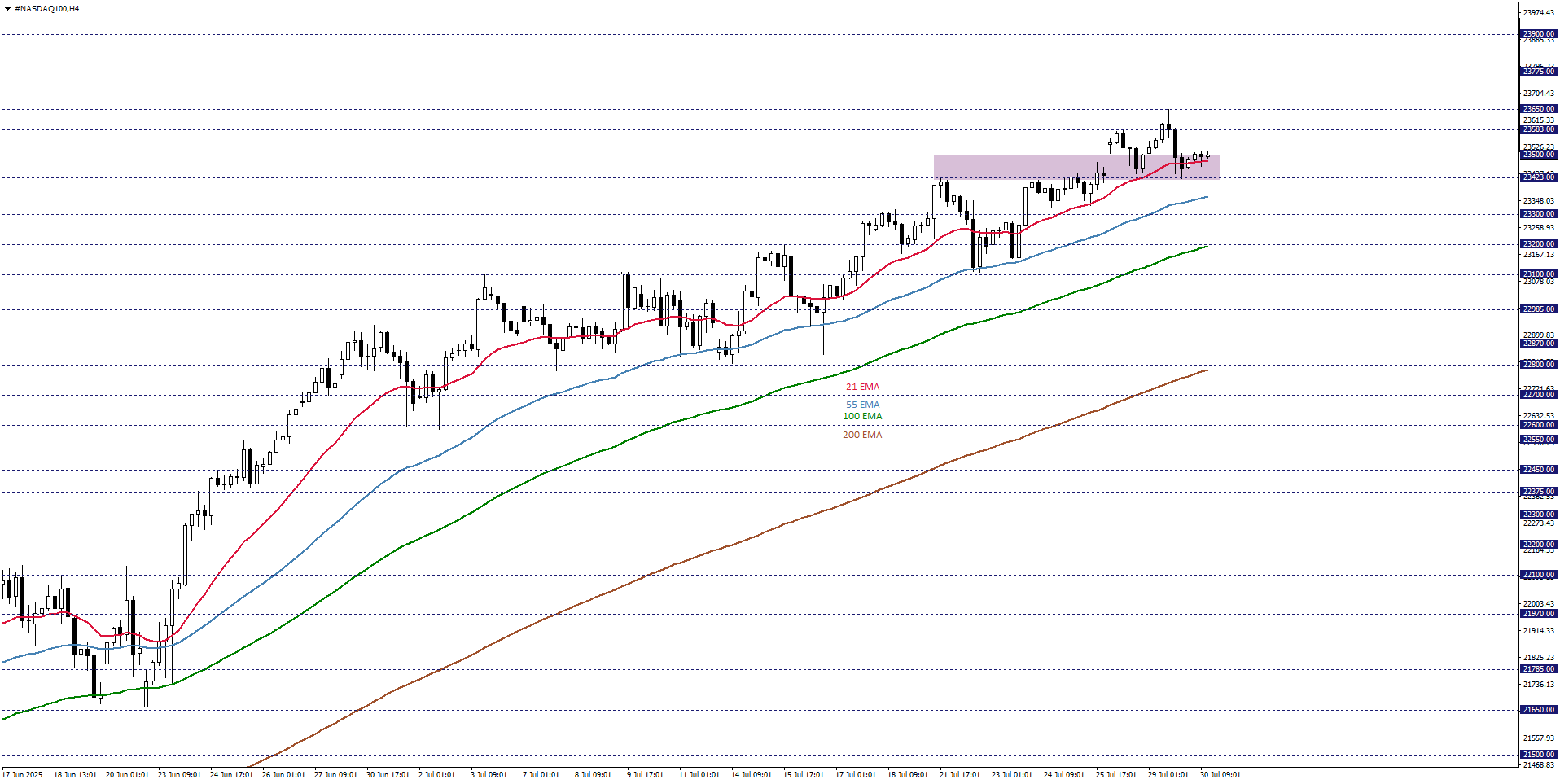Click the 22450.00 horizontal line price tag
This screenshot has width=1560, height=784.
[x=1539, y=470]
